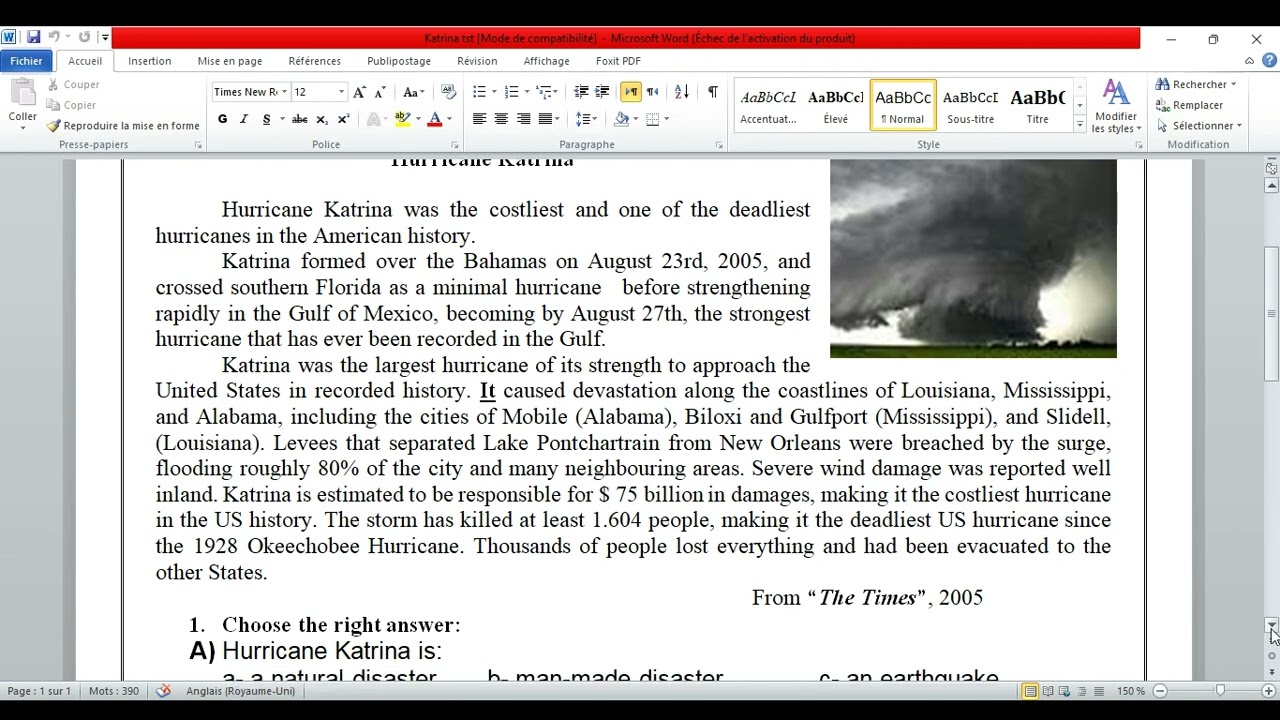Open the font size dropdown

point(341,92)
